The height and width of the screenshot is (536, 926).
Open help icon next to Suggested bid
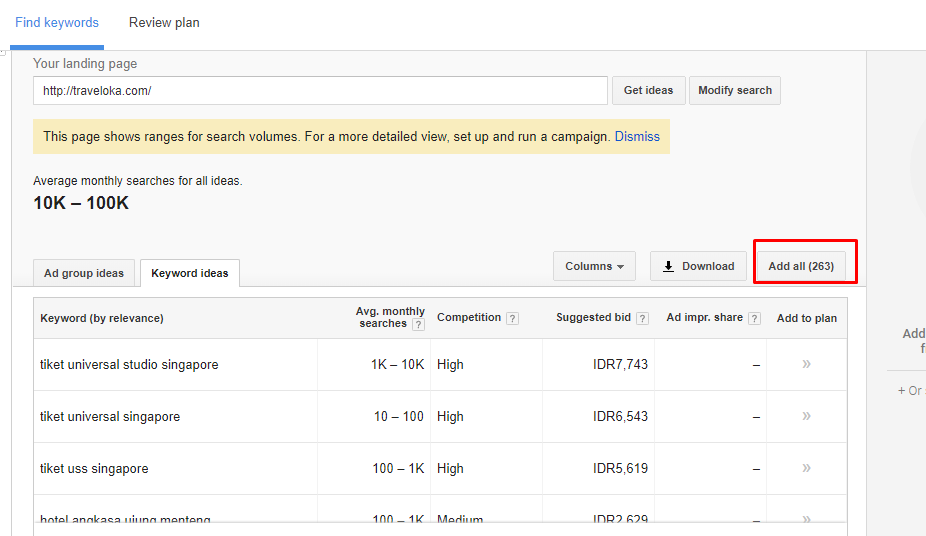[x=643, y=318]
